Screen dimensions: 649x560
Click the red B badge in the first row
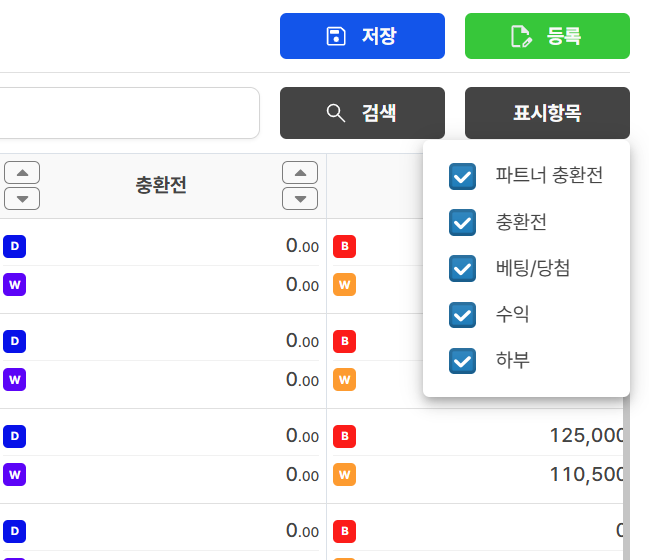[x=344, y=246]
